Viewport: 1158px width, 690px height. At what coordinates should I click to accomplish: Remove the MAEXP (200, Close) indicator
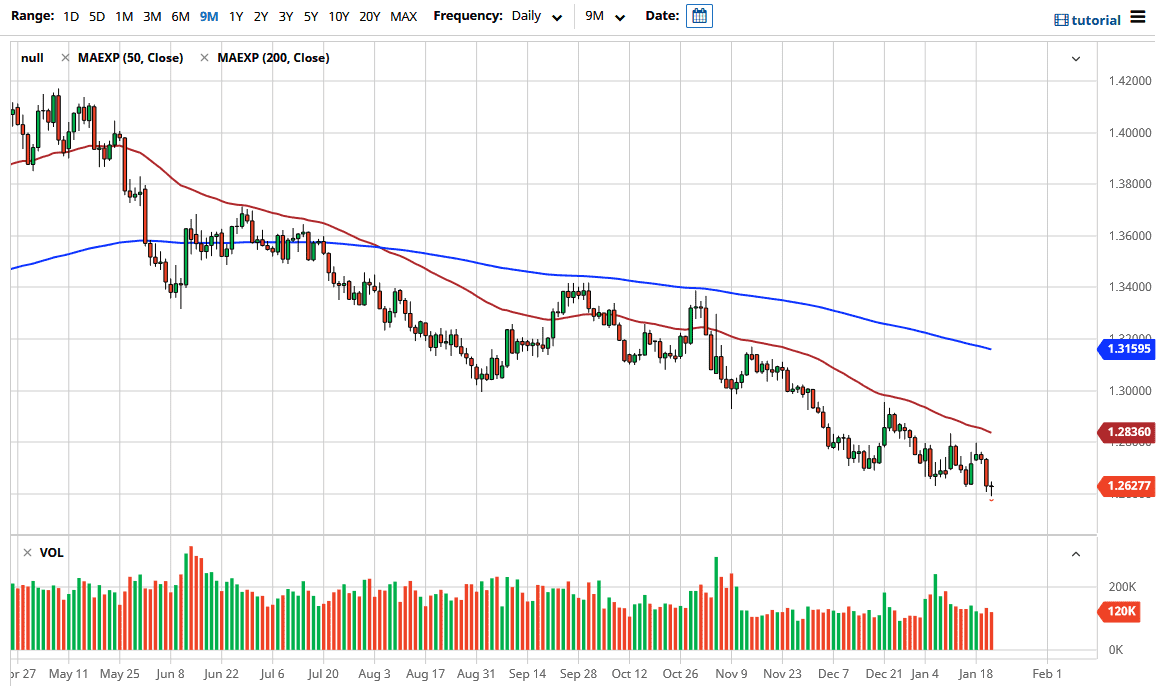click(205, 58)
